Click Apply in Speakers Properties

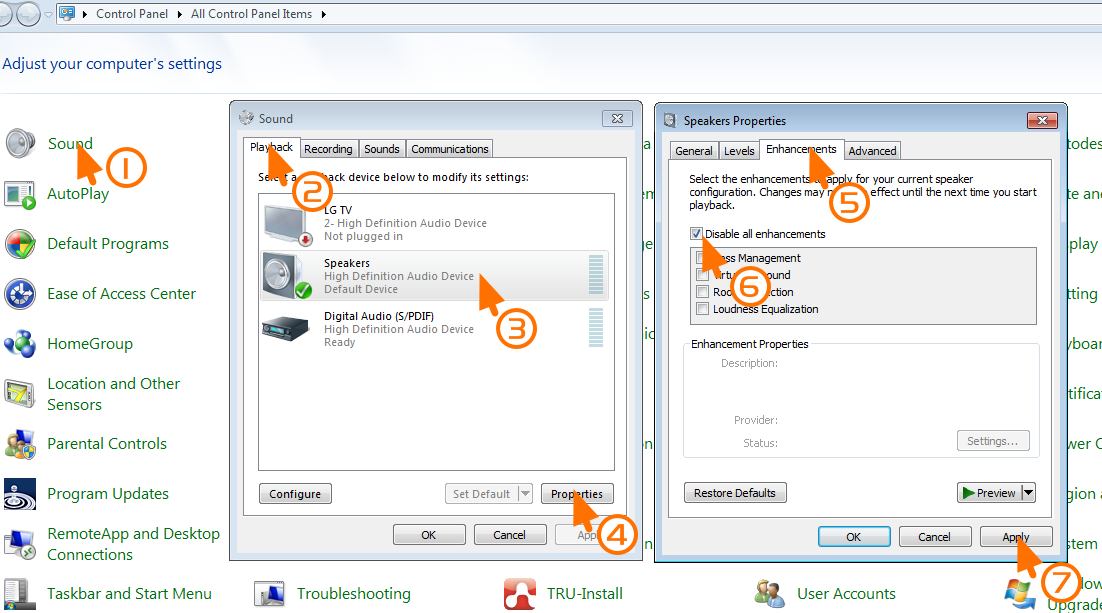coord(1016,536)
